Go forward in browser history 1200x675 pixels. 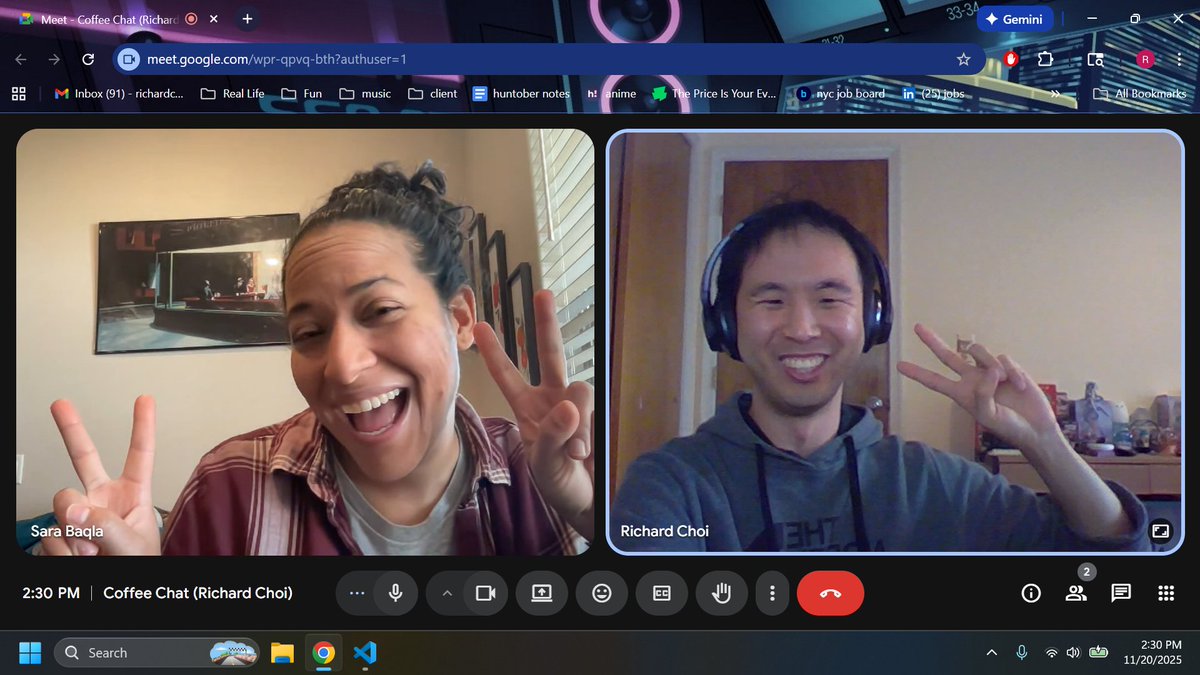click(x=54, y=59)
